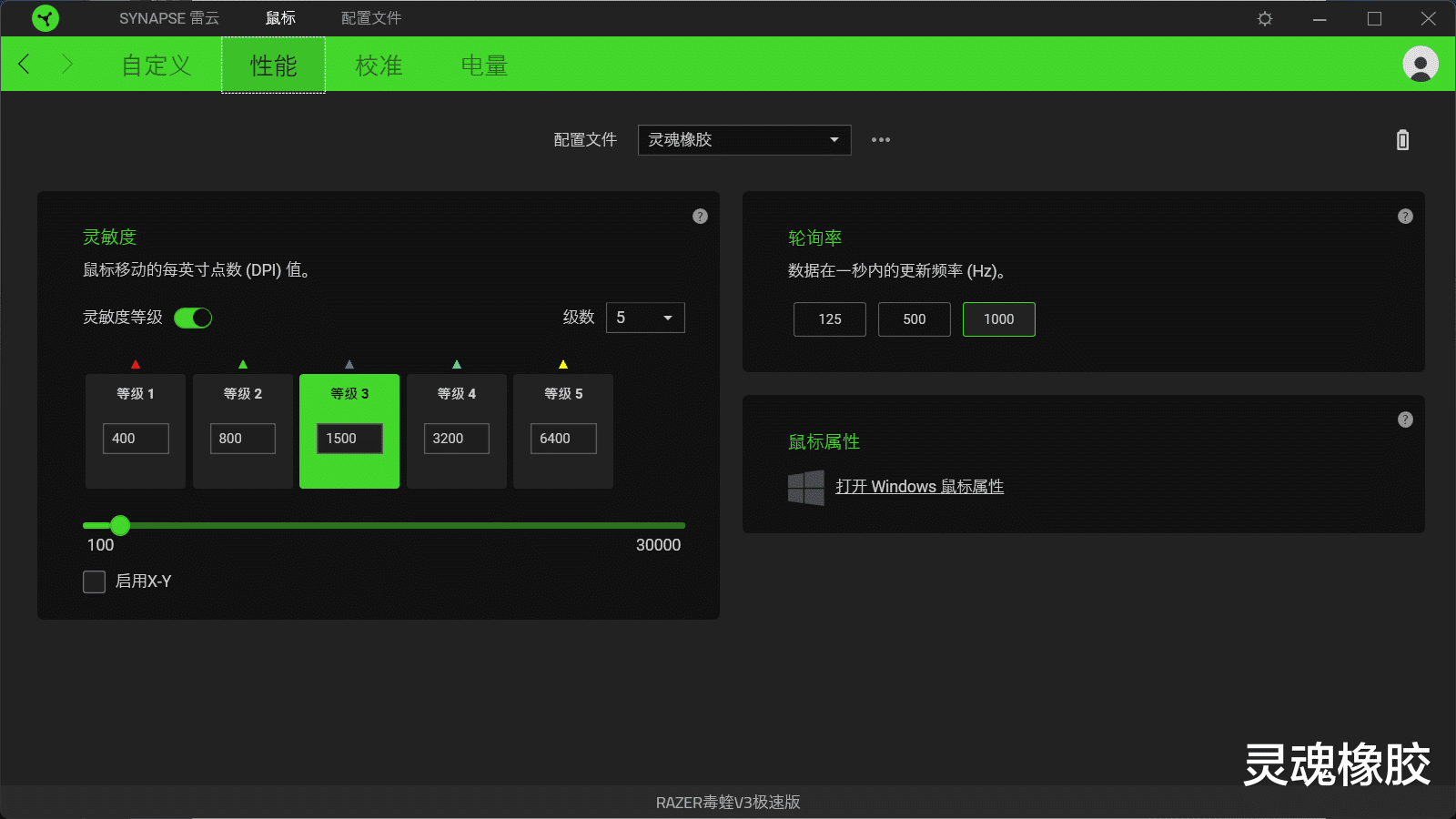Click the Windows logo icon
Image resolution: width=1456 pixels, height=819 pixels.
[806, 488]
